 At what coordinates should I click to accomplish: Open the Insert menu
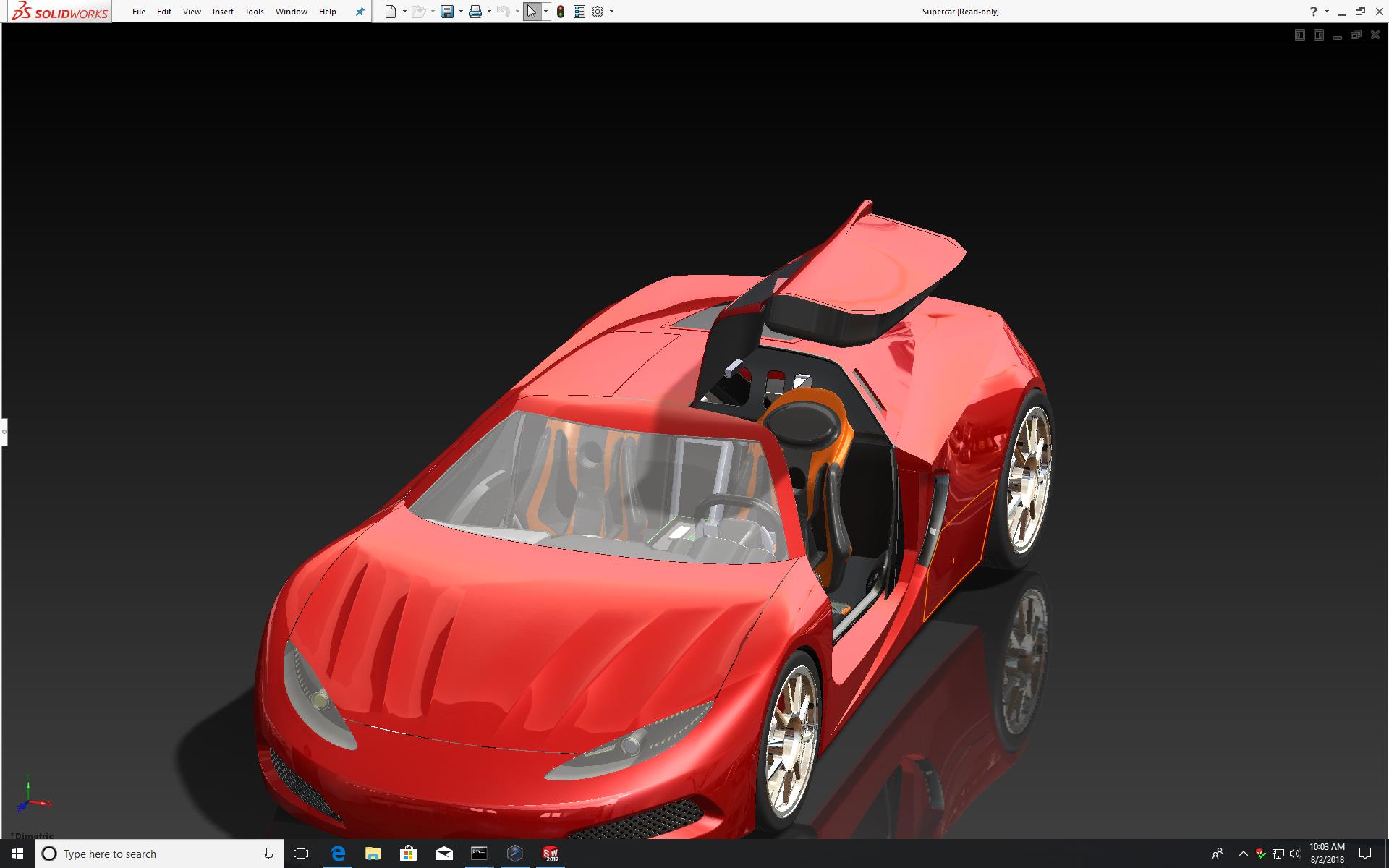coord(223,12)
